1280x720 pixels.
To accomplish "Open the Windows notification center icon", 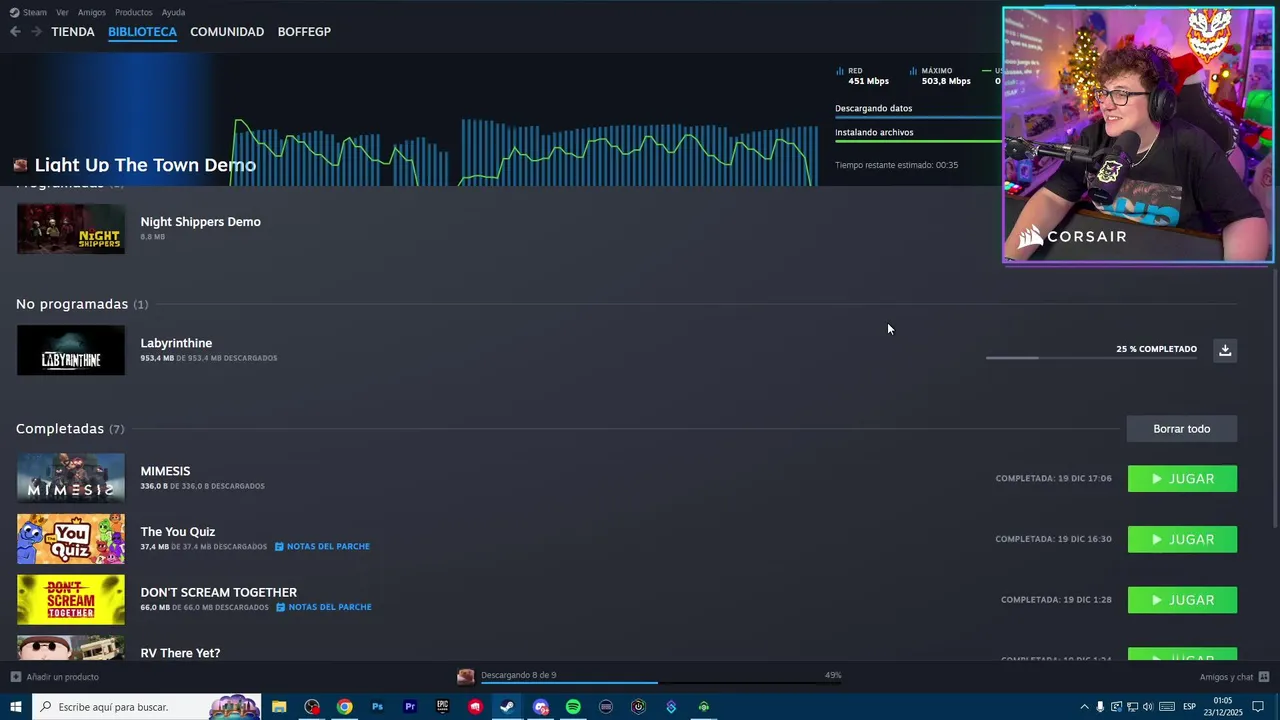I will point(1259,707).
